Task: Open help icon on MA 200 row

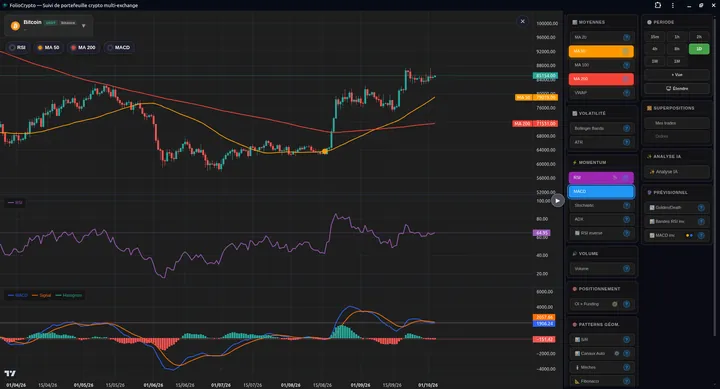Action: click(625, 79)
